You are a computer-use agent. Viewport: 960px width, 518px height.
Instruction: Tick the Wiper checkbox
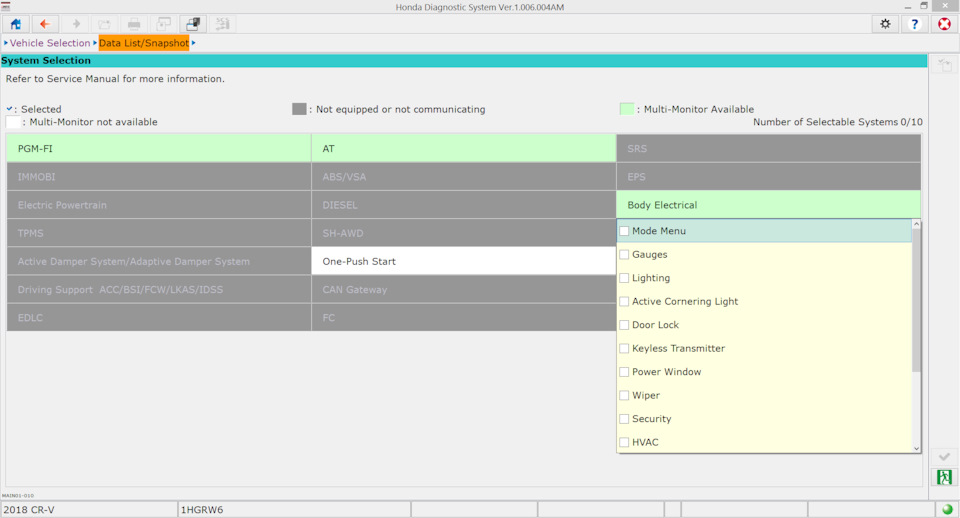[624, 396]
